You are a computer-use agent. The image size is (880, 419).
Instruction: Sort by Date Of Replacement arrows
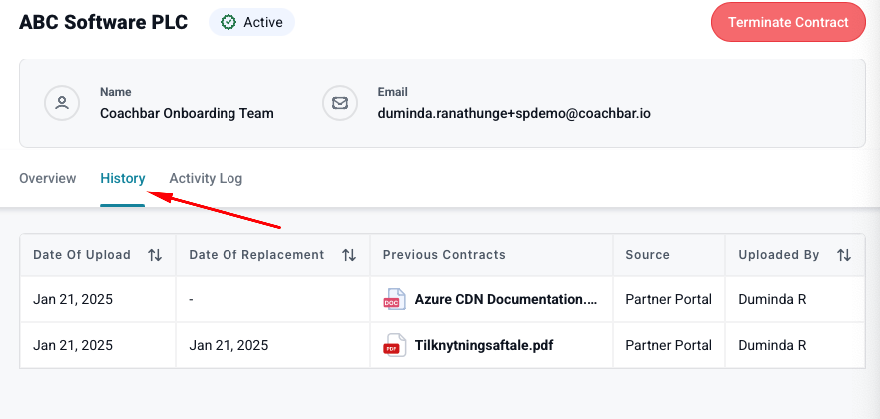[x=349, y=255]
